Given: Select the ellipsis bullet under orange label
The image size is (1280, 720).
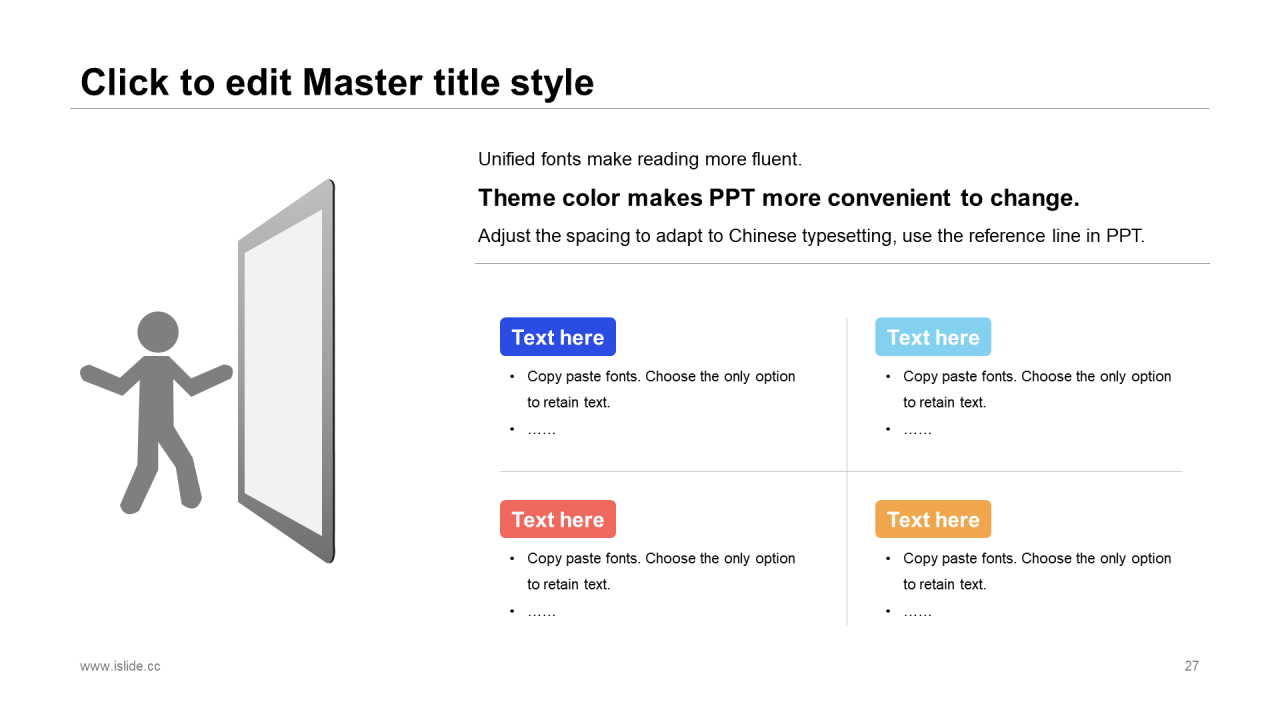Looking at the screenshot, I should 917,612.
